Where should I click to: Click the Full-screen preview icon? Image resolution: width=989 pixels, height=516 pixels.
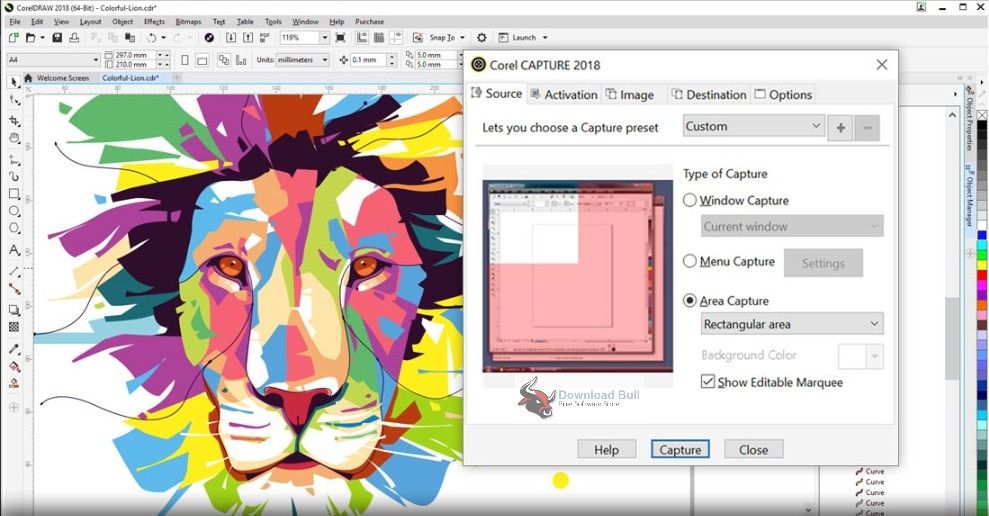[341, 38]
